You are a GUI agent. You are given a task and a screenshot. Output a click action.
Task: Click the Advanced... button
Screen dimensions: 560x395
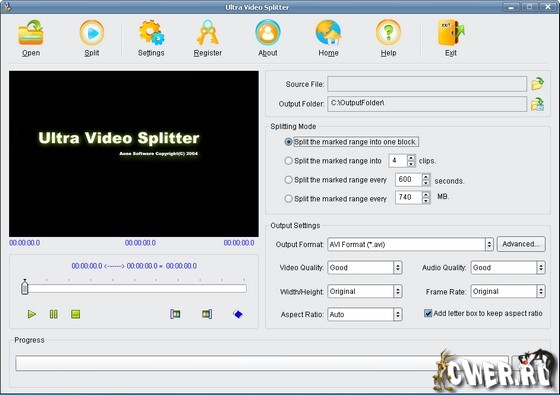click(x=521, y=244)
